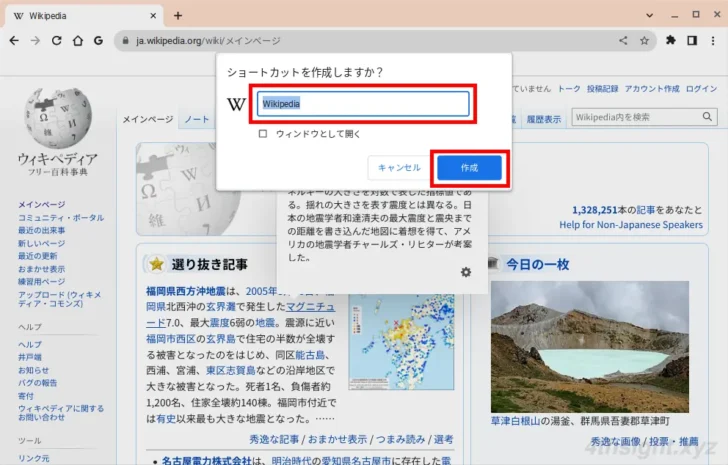Open the アップロード sidebar link
Viewport: 728px width, 465px height.
click(59, 299)
